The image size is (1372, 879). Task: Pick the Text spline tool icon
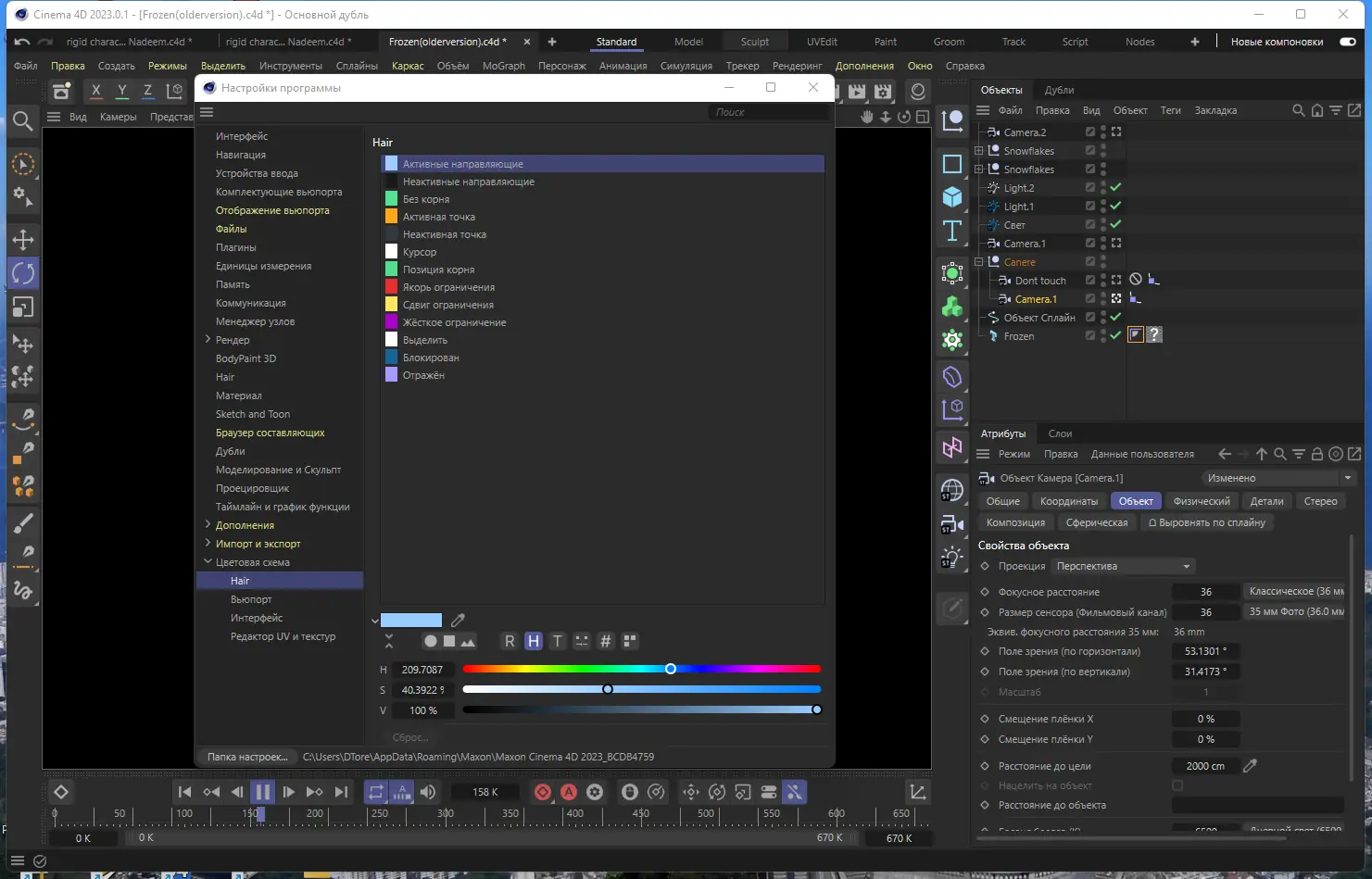pos(952,231)
